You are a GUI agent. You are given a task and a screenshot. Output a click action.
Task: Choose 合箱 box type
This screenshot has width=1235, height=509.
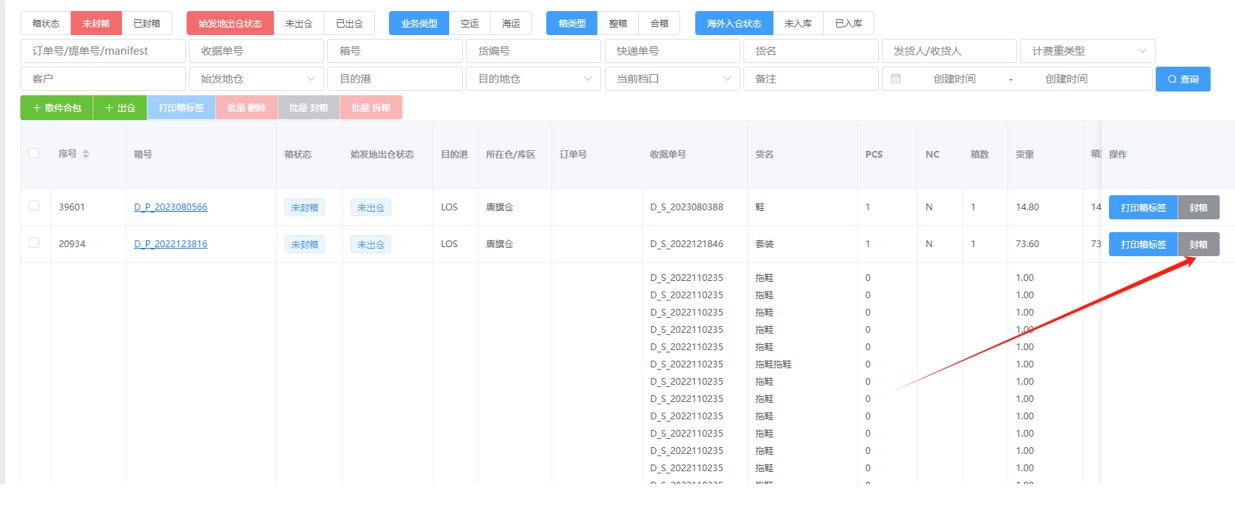659,23
